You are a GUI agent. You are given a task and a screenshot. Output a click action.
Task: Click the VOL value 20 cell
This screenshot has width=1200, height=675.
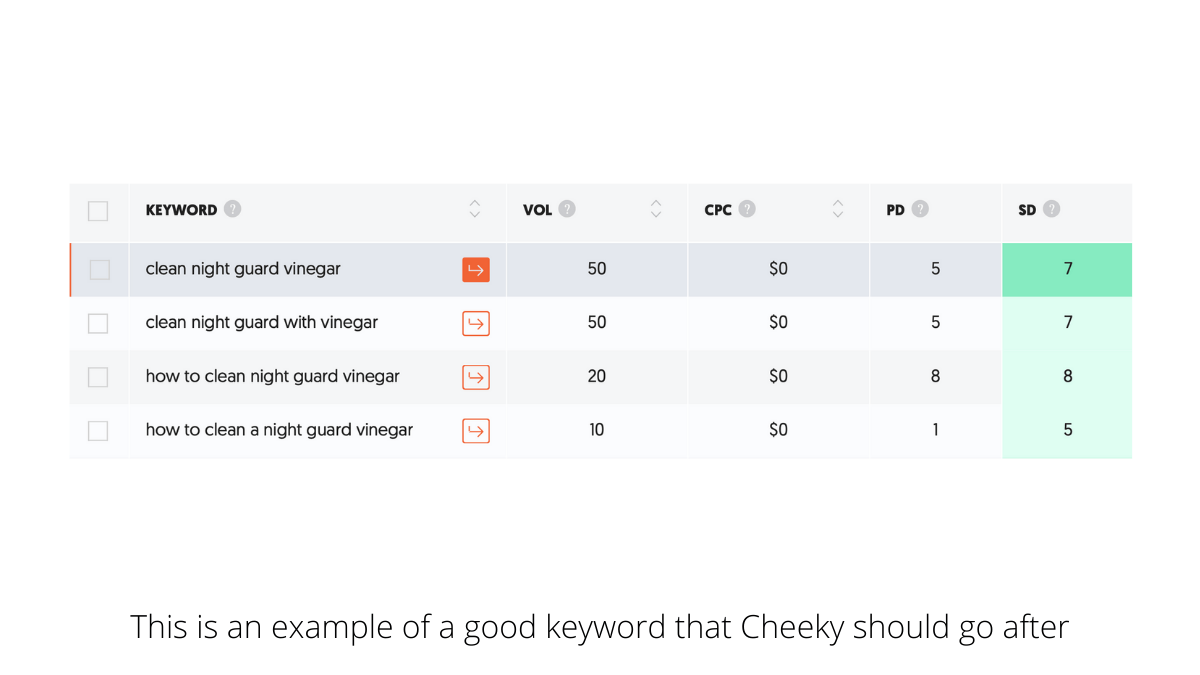pyautogui.click(x=597, y=376)
